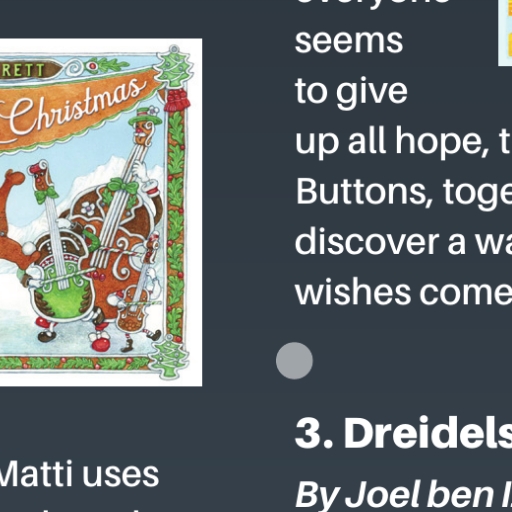512x512 pixels.
Task: Click the 'Buttons' text line
Action: click(403, 192)
